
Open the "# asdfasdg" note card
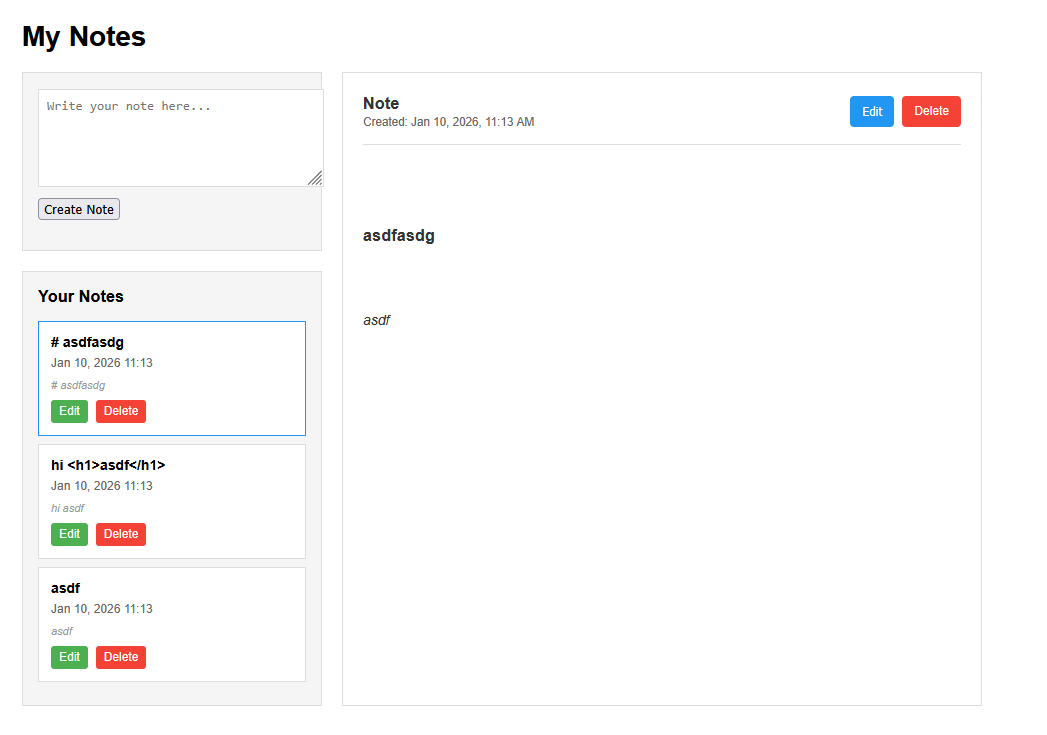pos(171,363)
